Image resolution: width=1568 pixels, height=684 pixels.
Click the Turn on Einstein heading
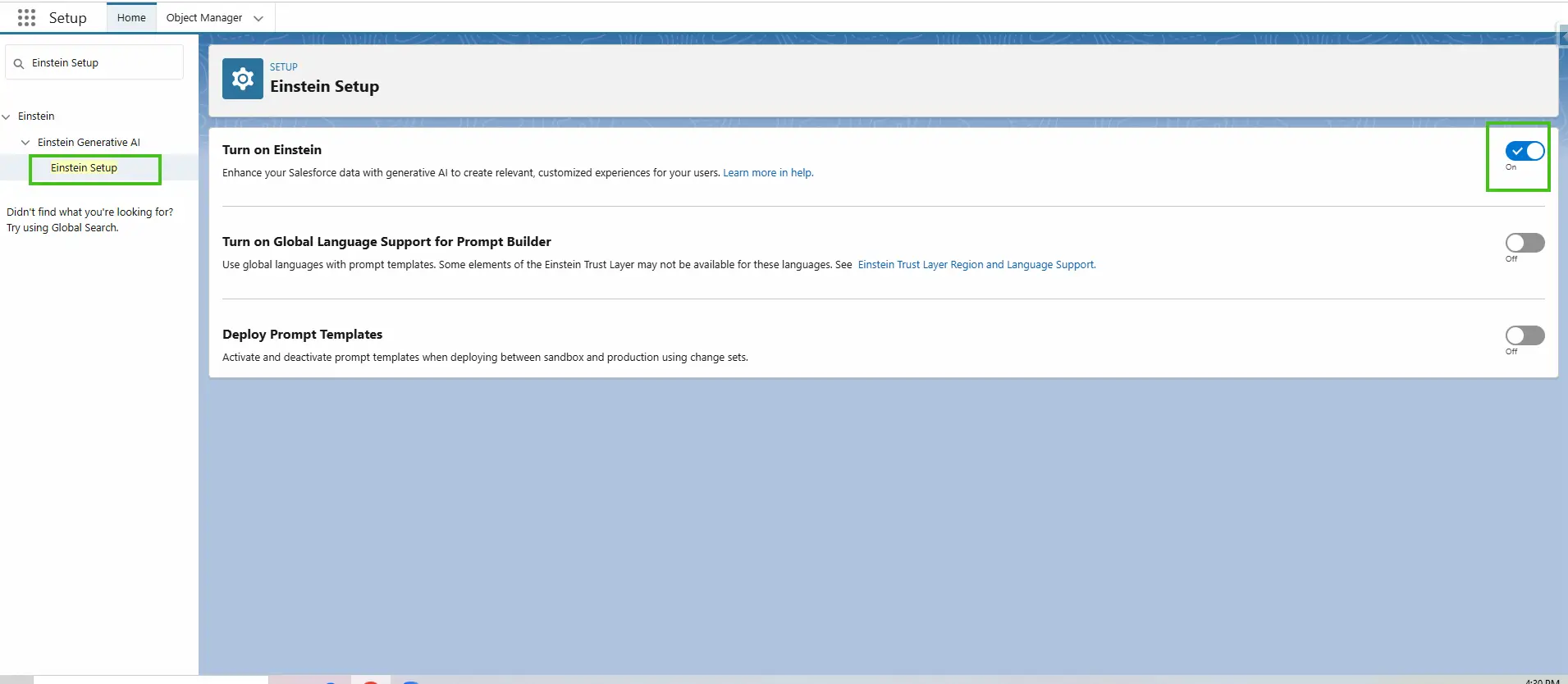pyautogui.click(x=272, y=150)
